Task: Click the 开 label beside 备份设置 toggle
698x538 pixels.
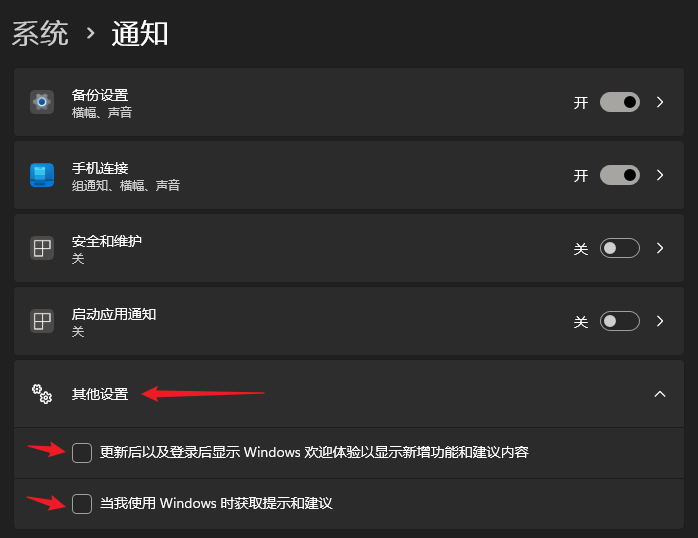Action: pyautogui.click(x=581, y=103)
